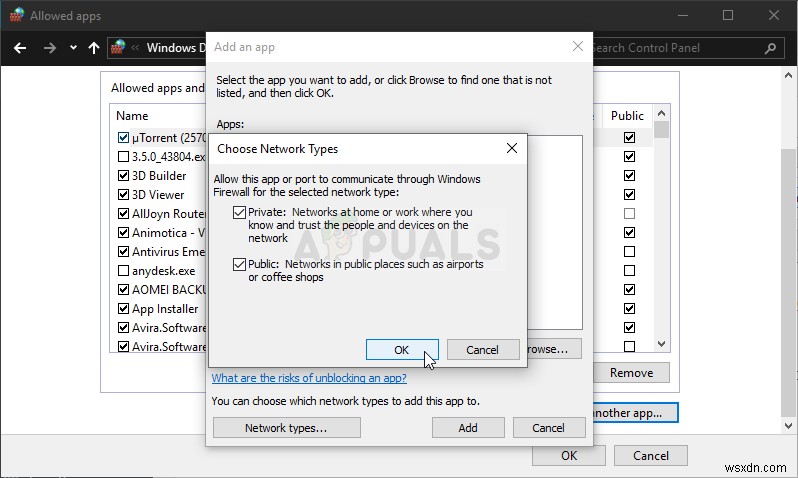Click the Remove button

pyautogui.click(x=632, y=373)
